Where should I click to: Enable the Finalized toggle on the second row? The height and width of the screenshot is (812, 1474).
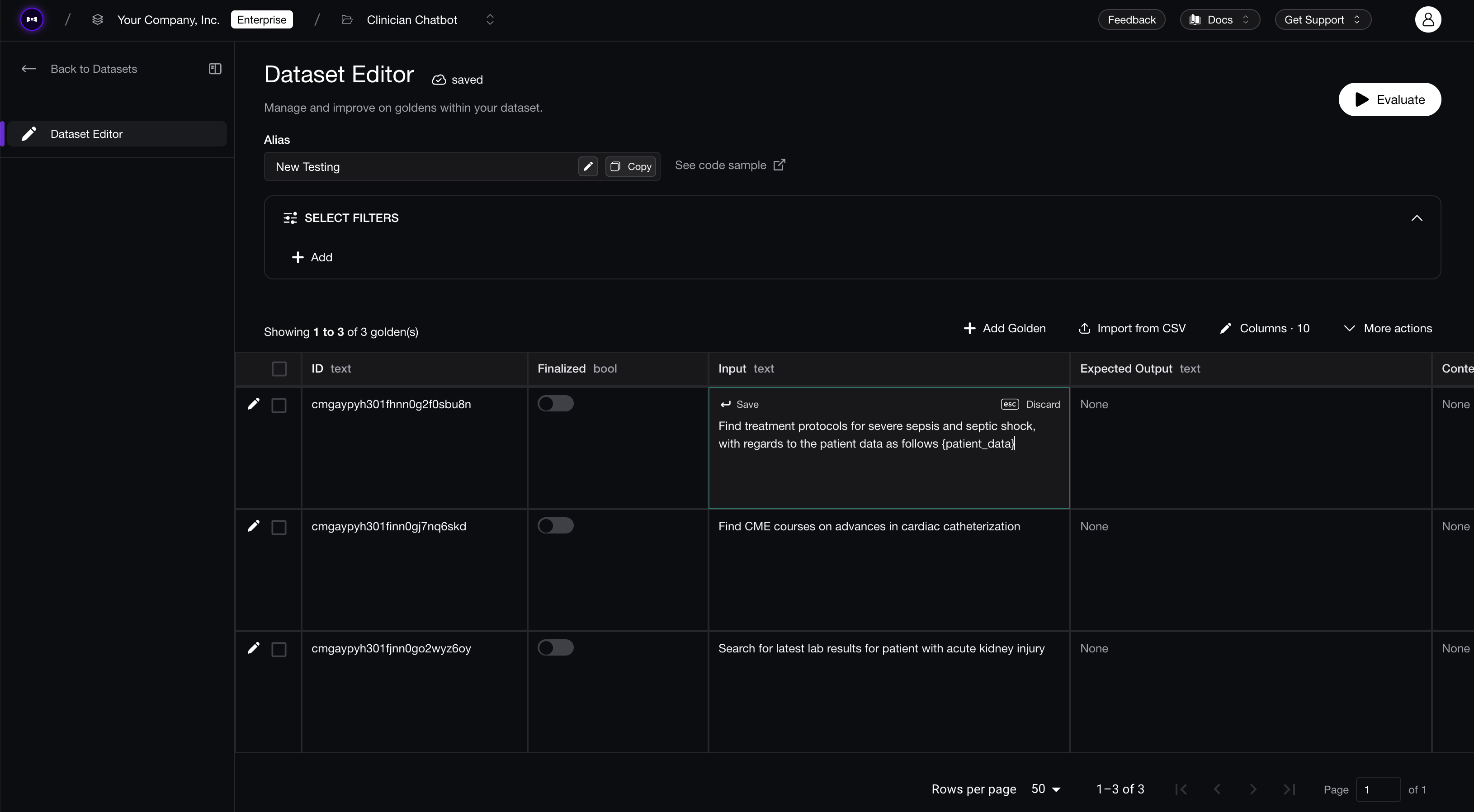(555, 525)
